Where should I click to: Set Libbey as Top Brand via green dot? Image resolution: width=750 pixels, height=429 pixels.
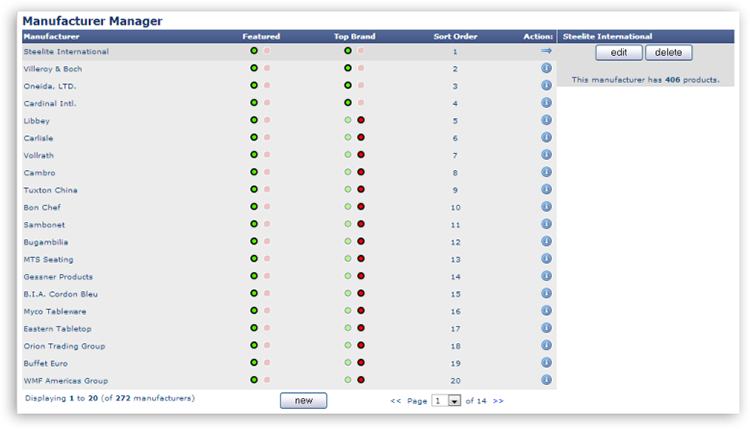[x=348, y=120]
